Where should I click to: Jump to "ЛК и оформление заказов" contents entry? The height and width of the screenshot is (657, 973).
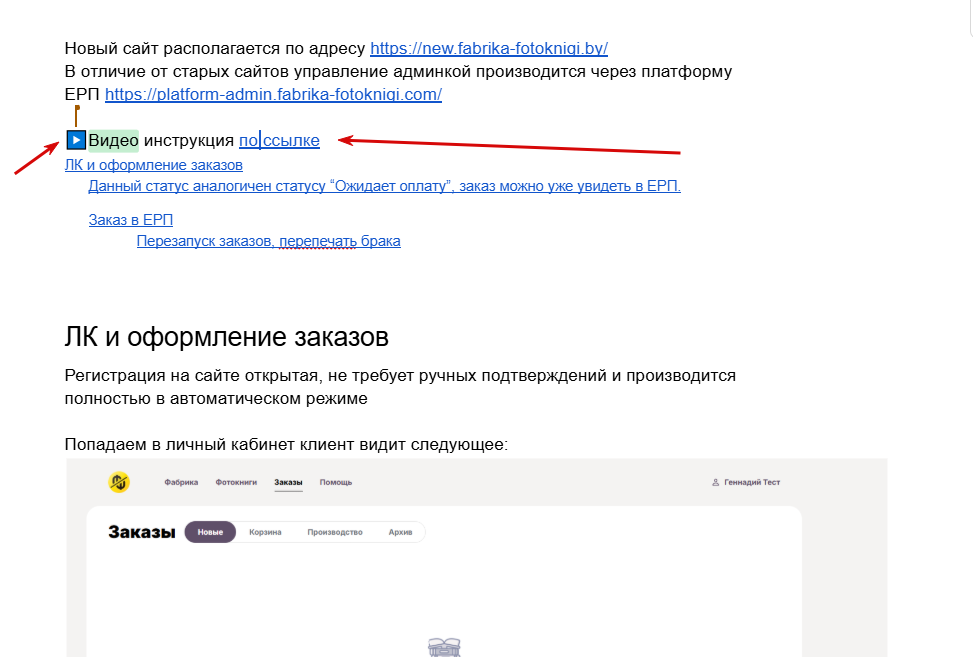(154, 165)
